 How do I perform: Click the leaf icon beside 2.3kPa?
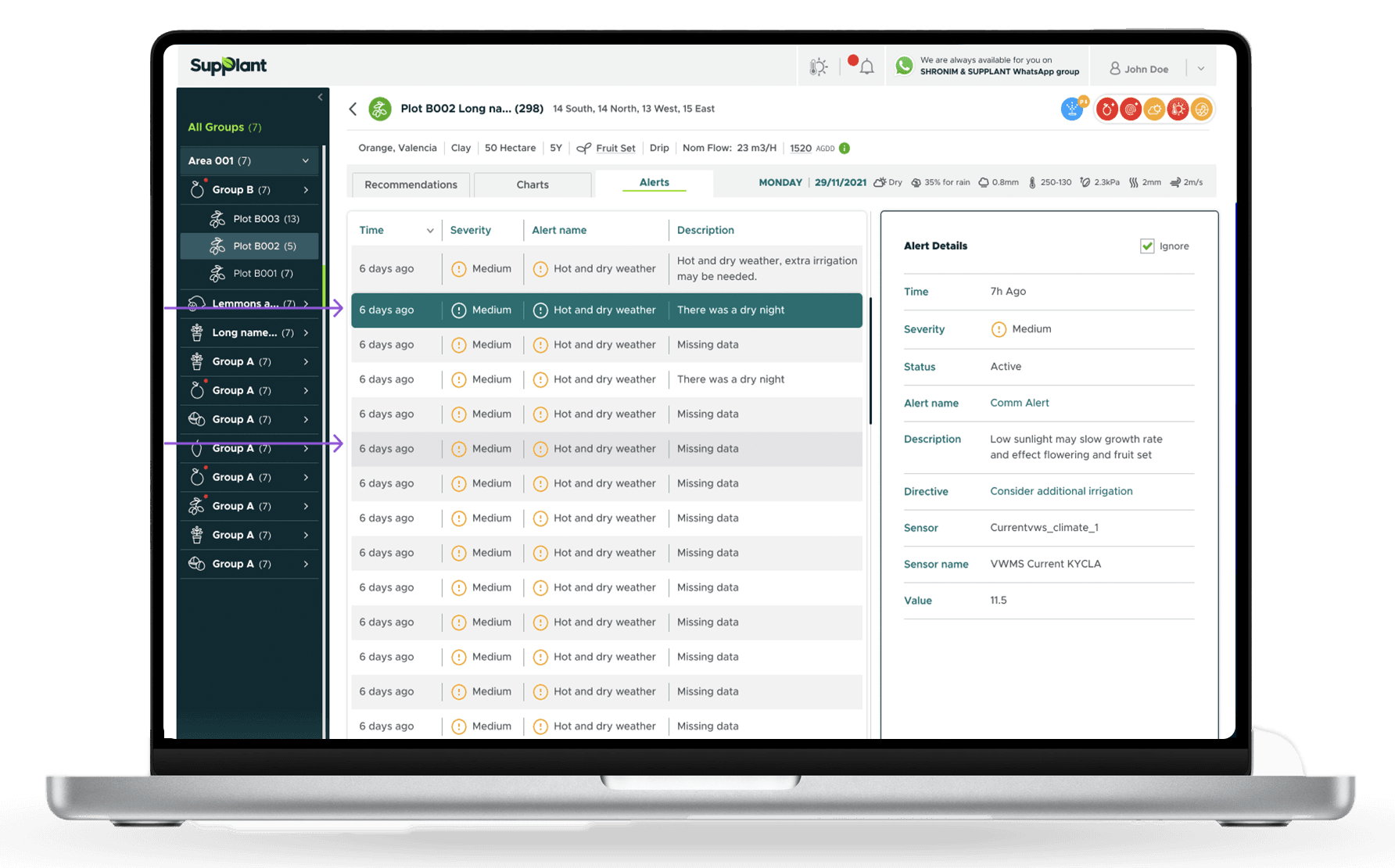coord(1085,182)
